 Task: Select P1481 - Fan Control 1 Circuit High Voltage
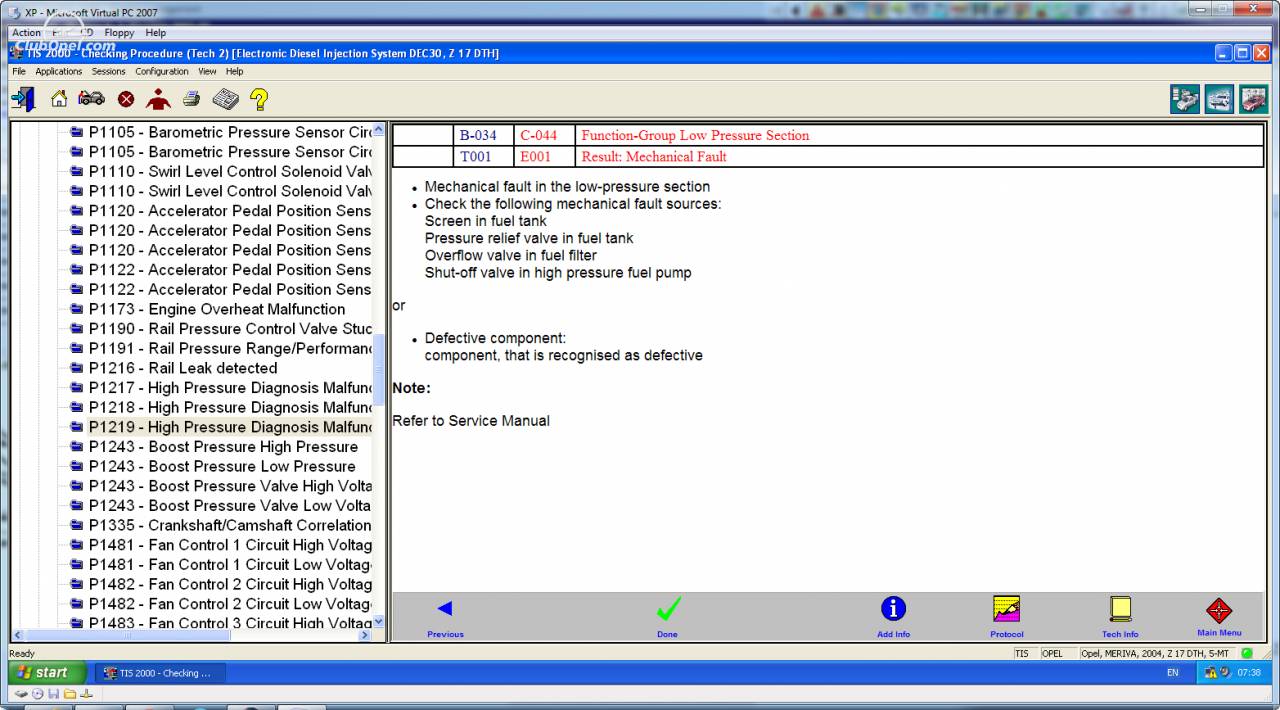click(x=230, y=545)
